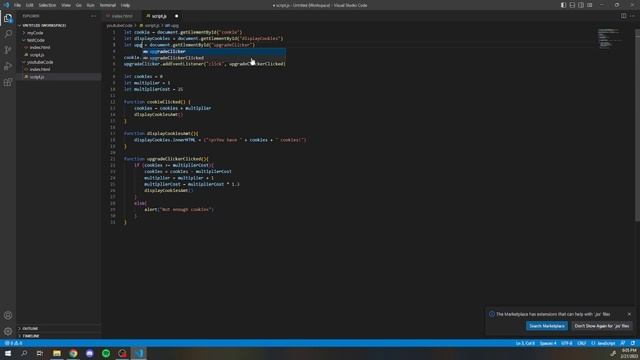640x360 pixels.
Task: Click the VS Code logo in title bar
Action: click(6, 5)
